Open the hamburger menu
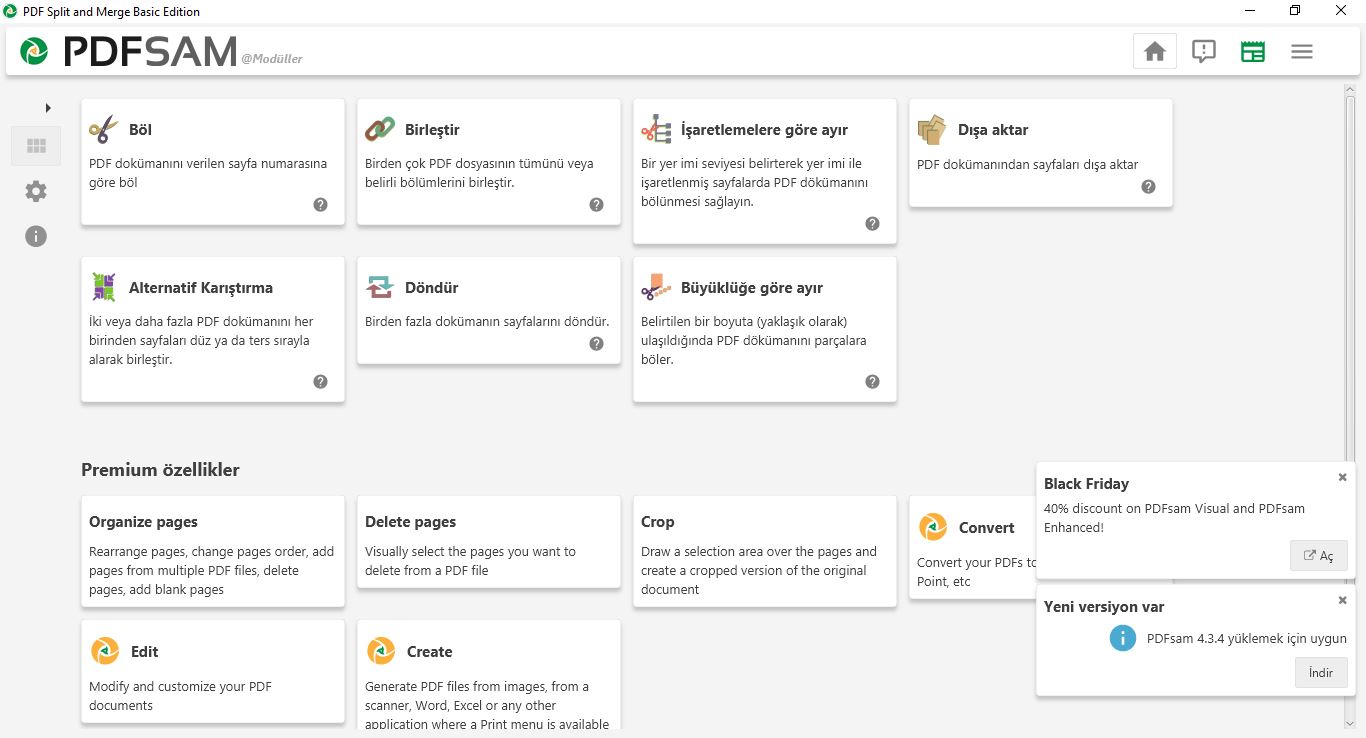Screen dimensions: 1366x738 (x=1302, y=52)
